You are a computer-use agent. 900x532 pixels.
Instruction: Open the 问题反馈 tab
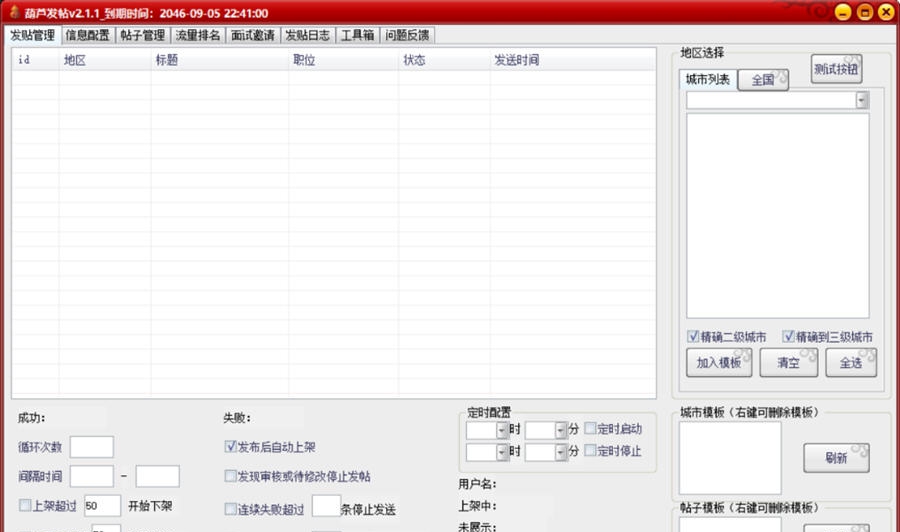coord(407,35)
